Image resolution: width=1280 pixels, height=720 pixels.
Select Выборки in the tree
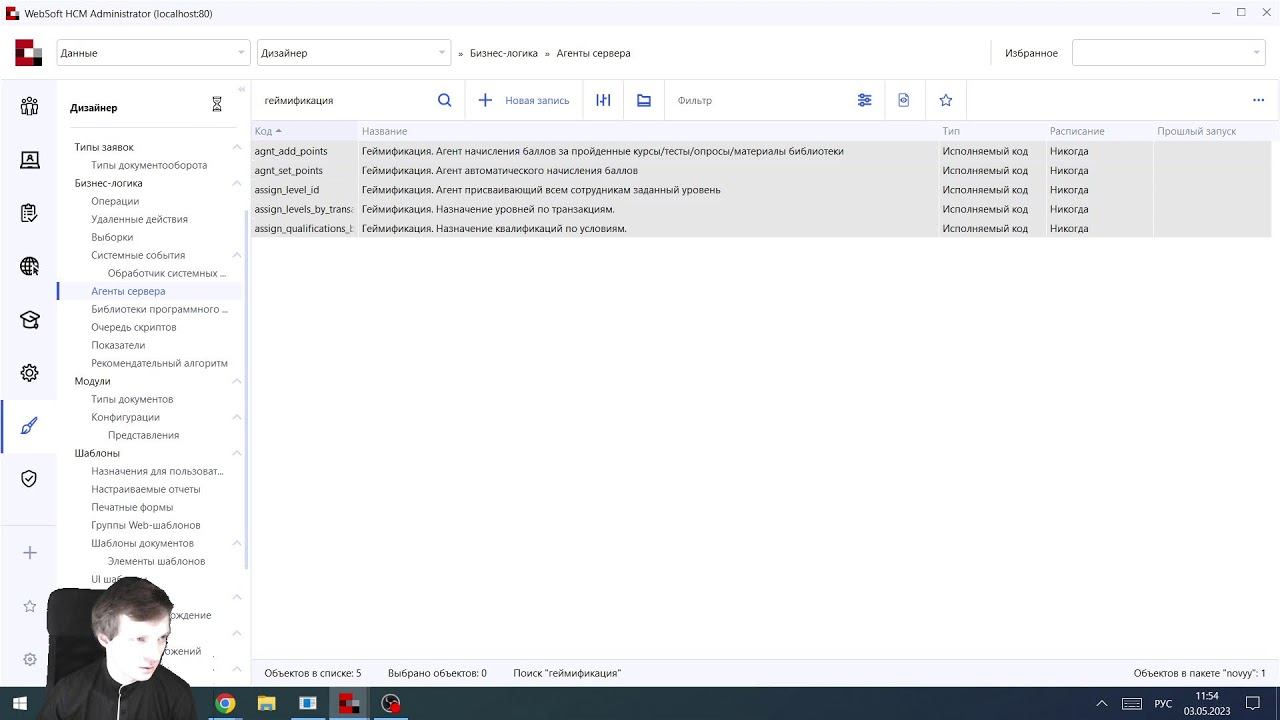coord(112,237)
